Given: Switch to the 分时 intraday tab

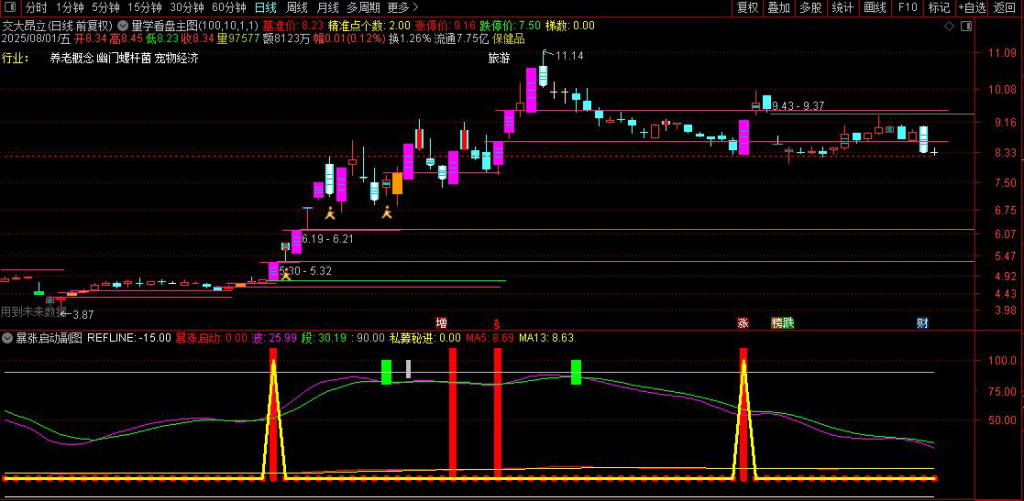Looking at the screenshot, I should (36, 7).
